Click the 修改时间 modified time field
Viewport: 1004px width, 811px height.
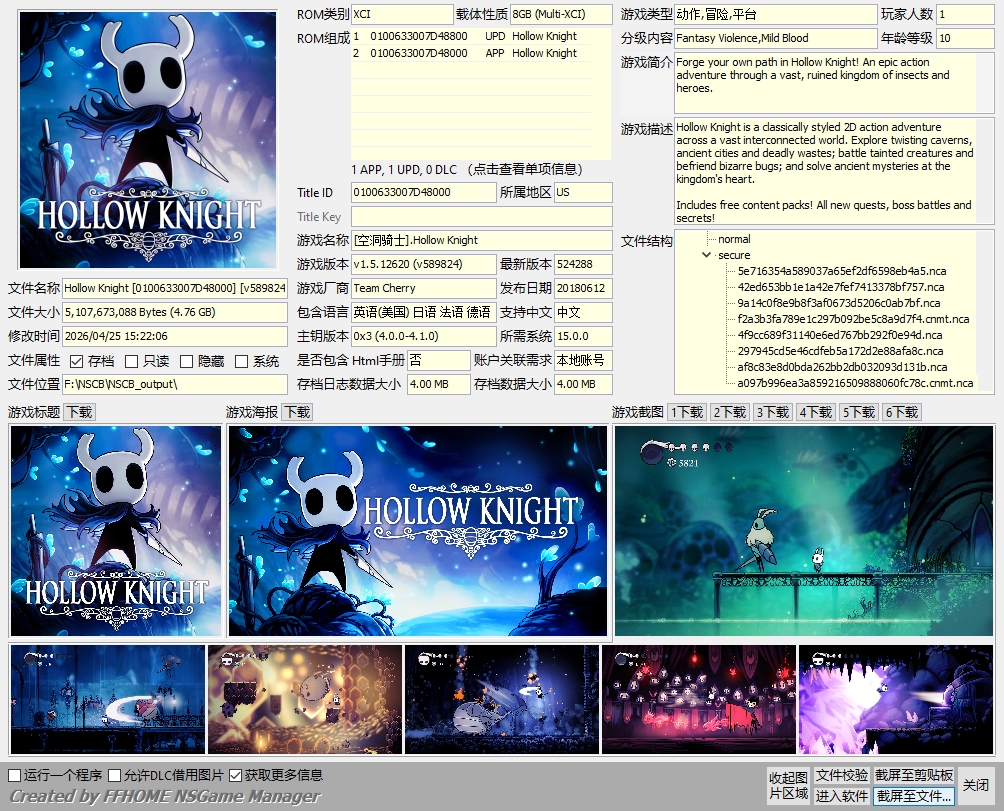click(x=175, y=336)
